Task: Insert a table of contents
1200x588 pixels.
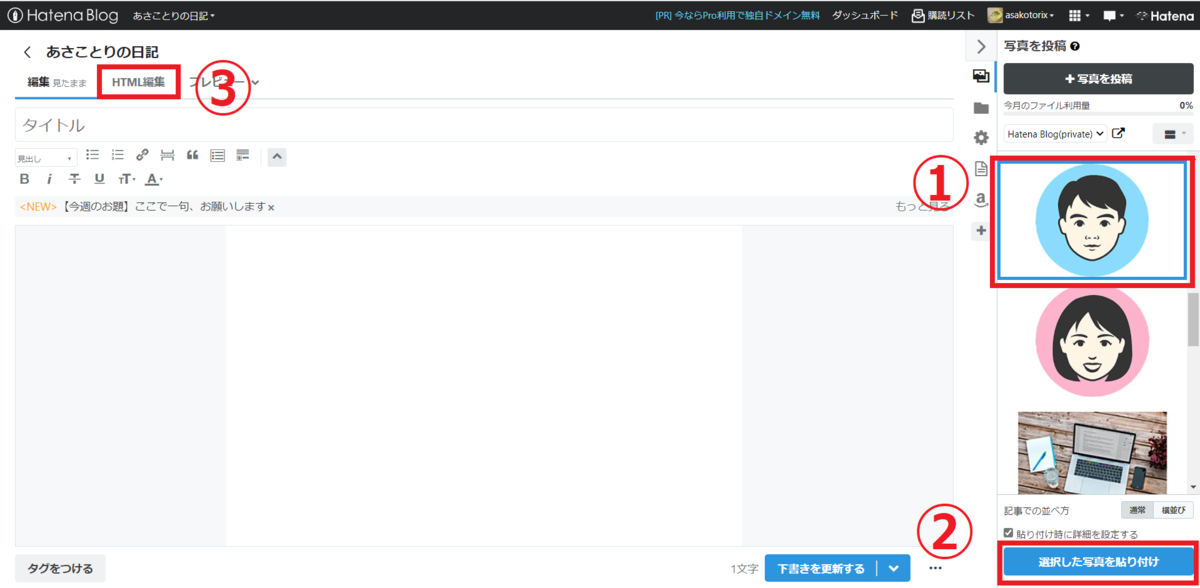Action: click(217, 155)
